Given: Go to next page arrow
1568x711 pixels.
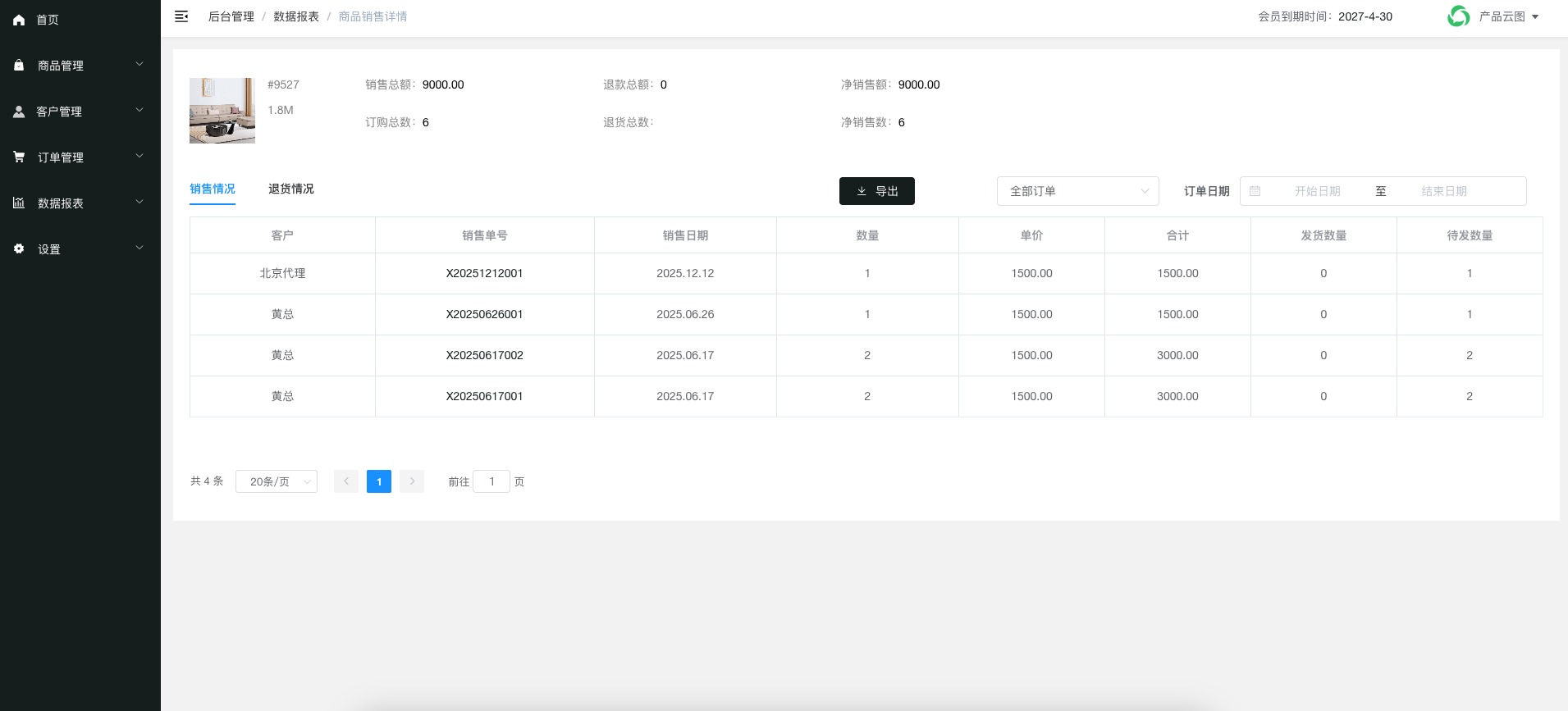Looking at the screenshot, I should 412,481.
